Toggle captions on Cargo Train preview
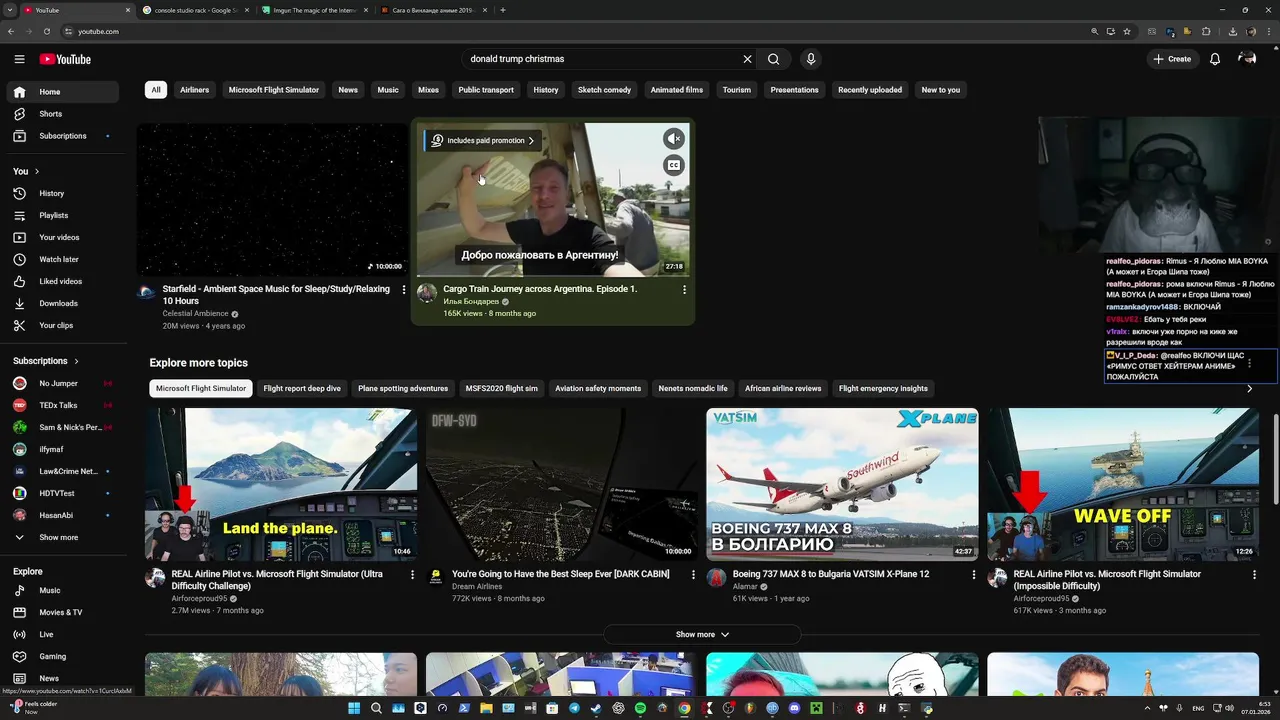The width and height of the screenshot is (1280, 720). tap(674, 166)
